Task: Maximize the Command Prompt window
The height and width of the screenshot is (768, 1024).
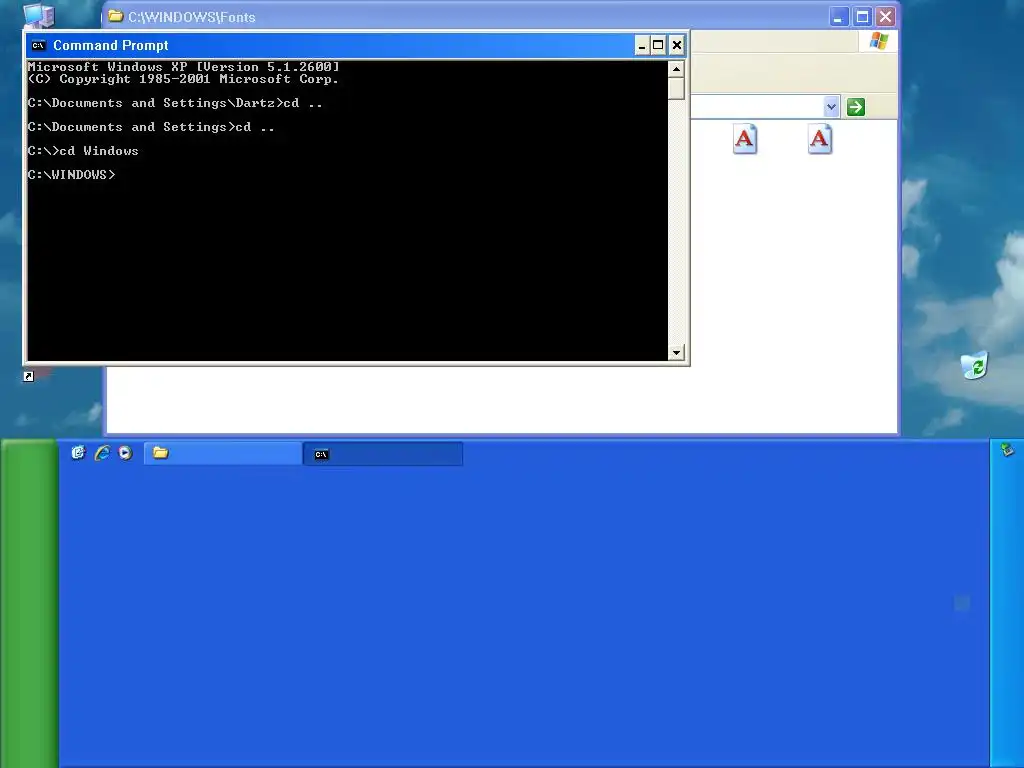Action: (658, 45)
